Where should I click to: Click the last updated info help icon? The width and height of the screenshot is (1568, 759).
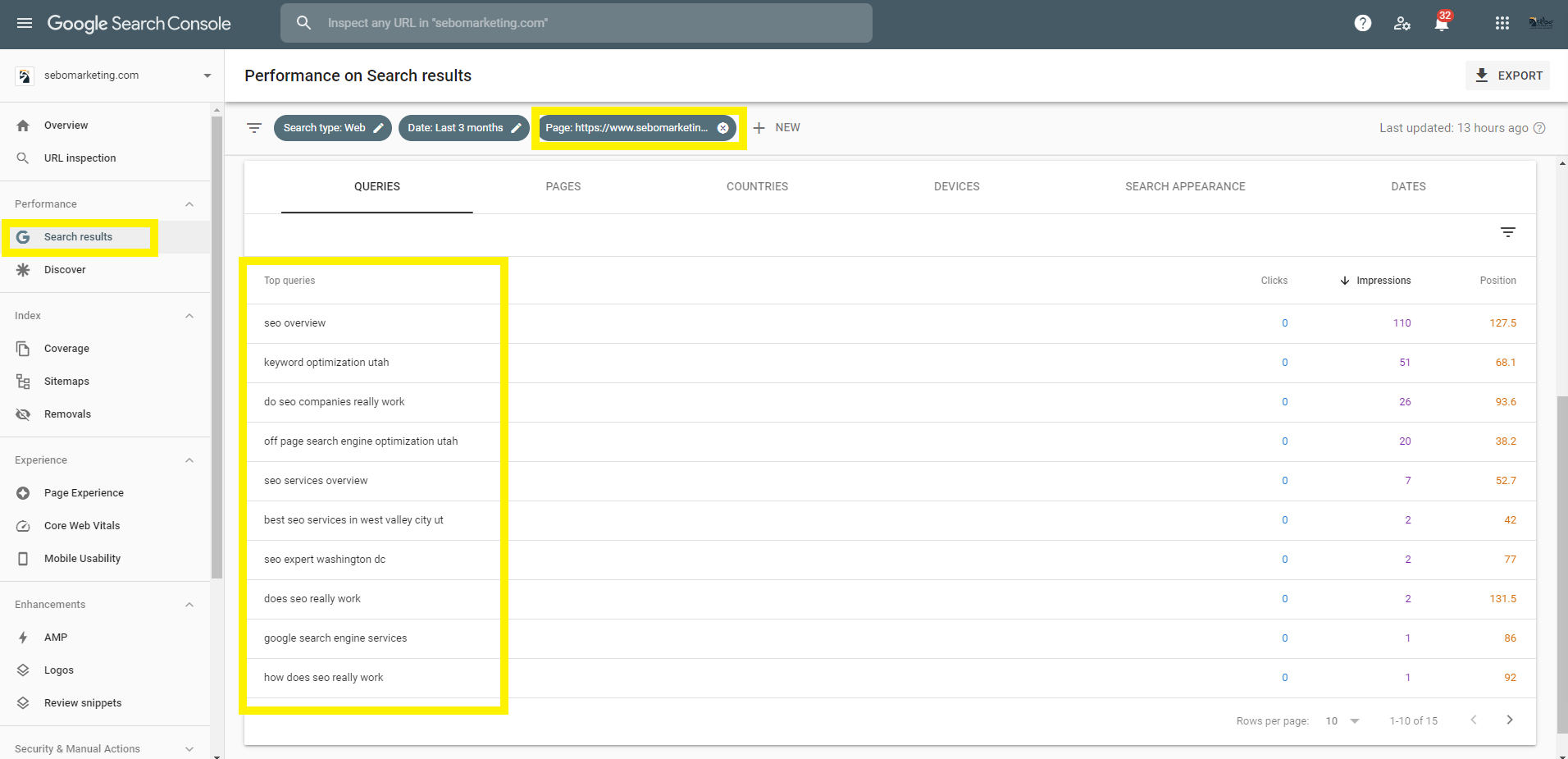[x=1539, y=128]
